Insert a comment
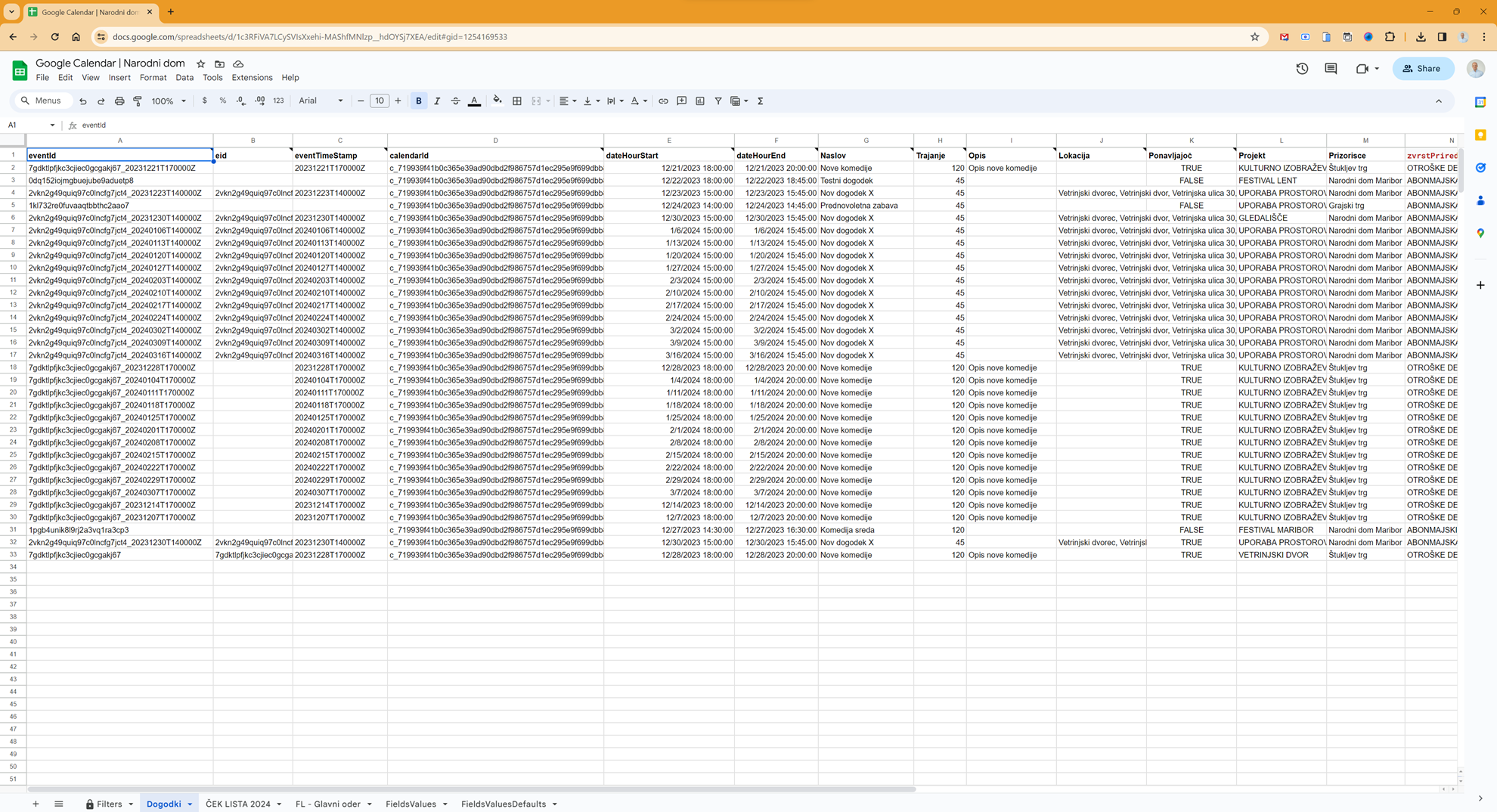 coord(682,101)
